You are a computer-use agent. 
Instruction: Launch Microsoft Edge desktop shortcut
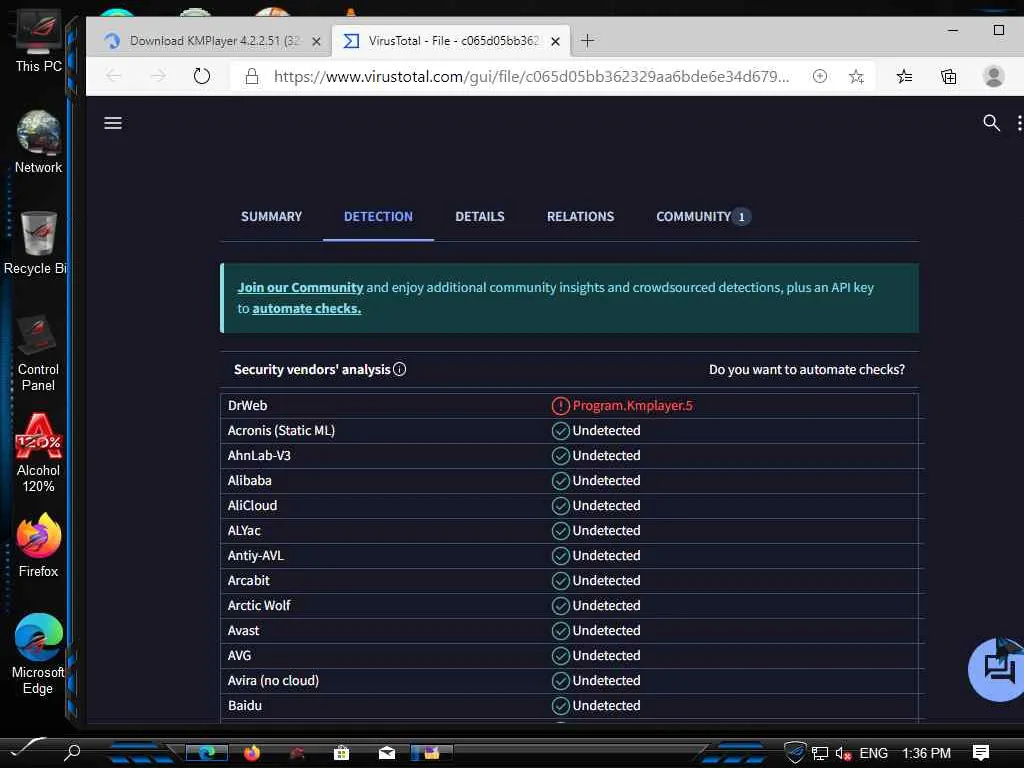38,654
